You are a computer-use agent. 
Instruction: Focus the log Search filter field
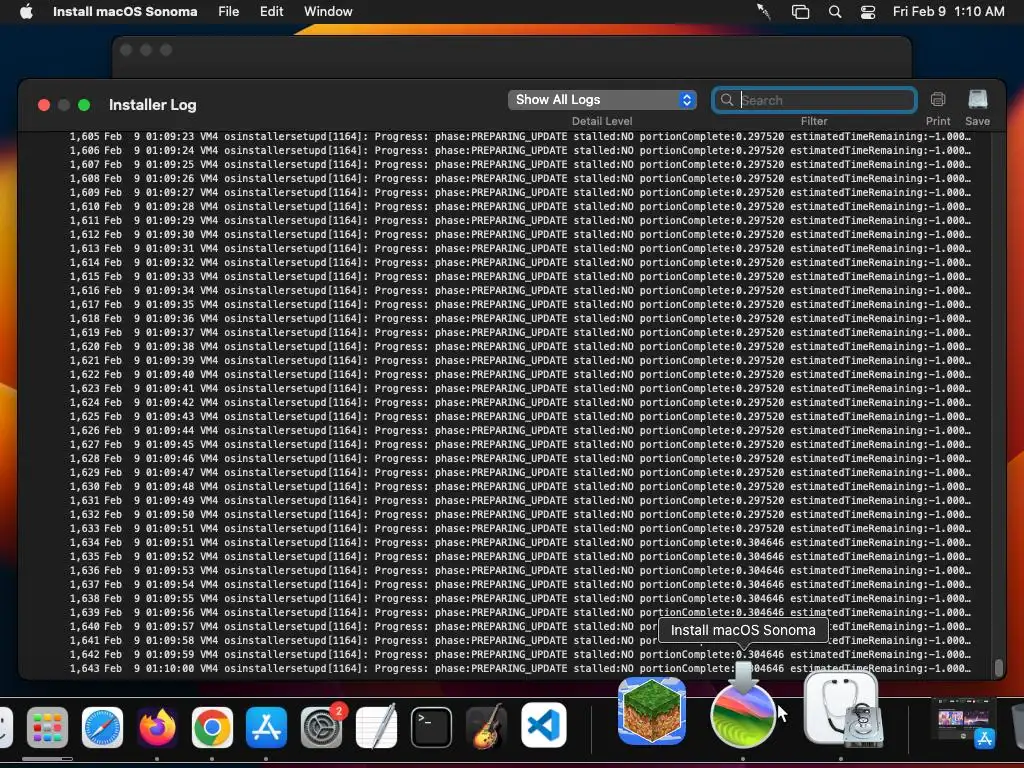click(x=814, y=100)
